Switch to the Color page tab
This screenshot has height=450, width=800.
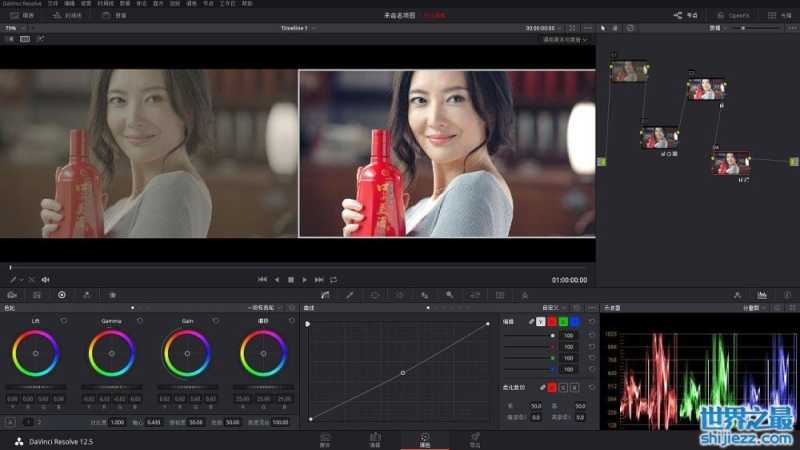coord(424,438)
